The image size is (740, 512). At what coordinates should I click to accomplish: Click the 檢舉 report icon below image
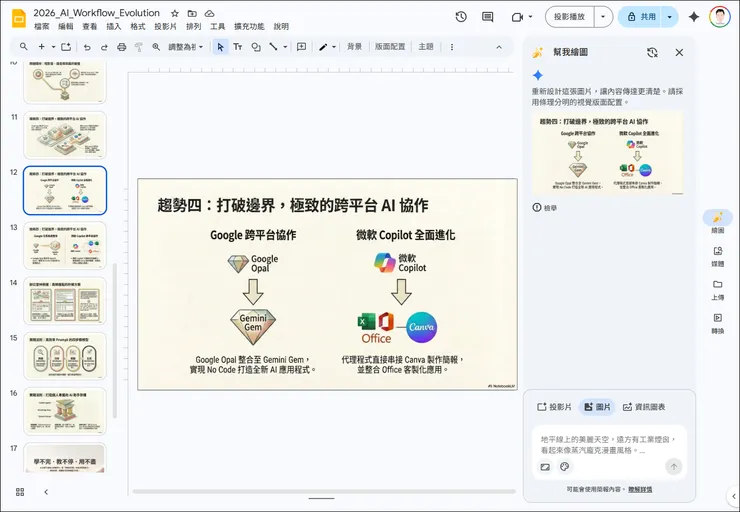[x=537, y=207]
